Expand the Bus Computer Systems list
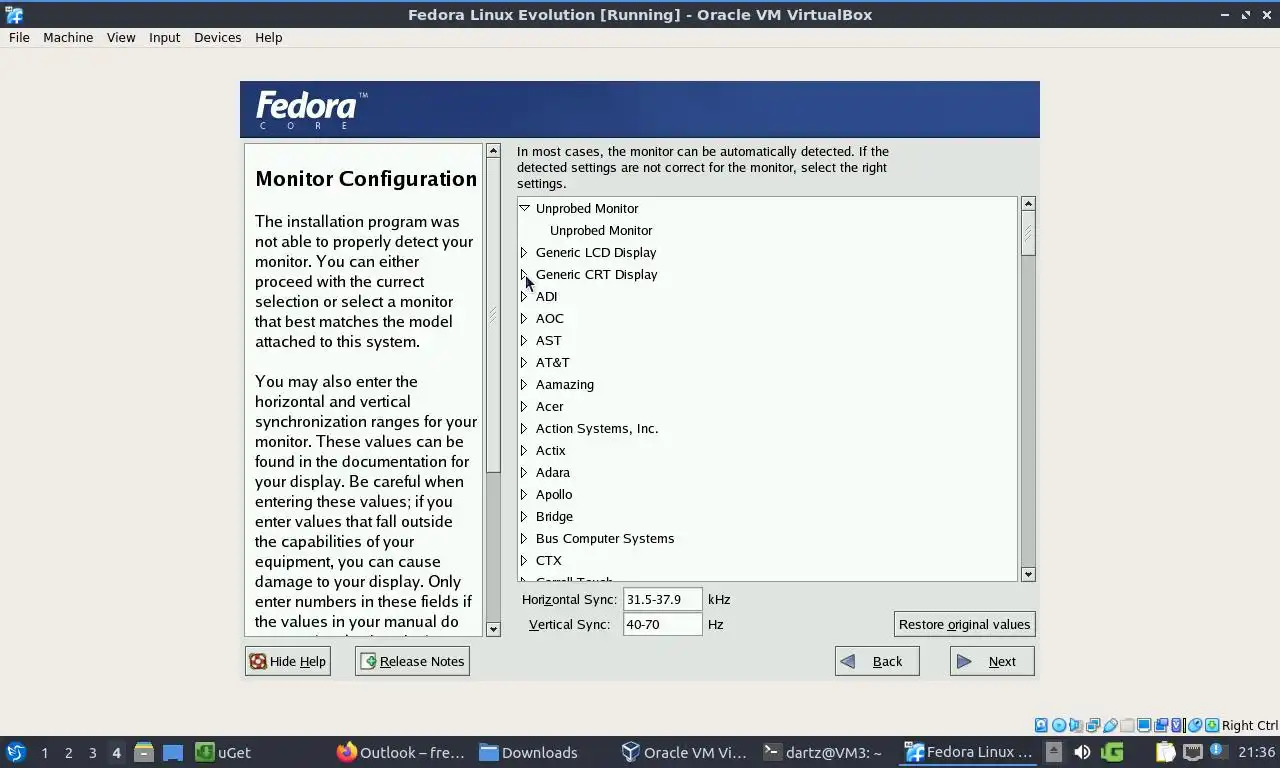The height and width of the screenshot is (768, 1280). pyautogui.click(x=524, y=538)
